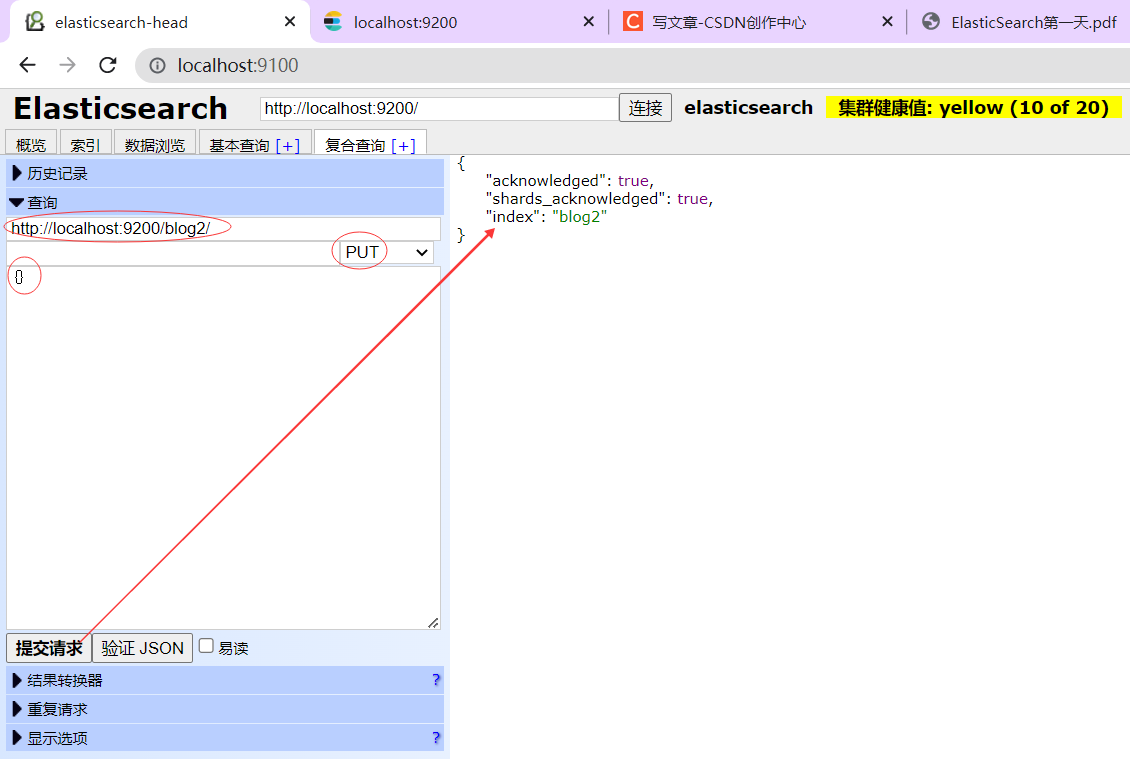Open the 索引 tab
Screen dimensions: 1130x778
[x=85, y=143]
